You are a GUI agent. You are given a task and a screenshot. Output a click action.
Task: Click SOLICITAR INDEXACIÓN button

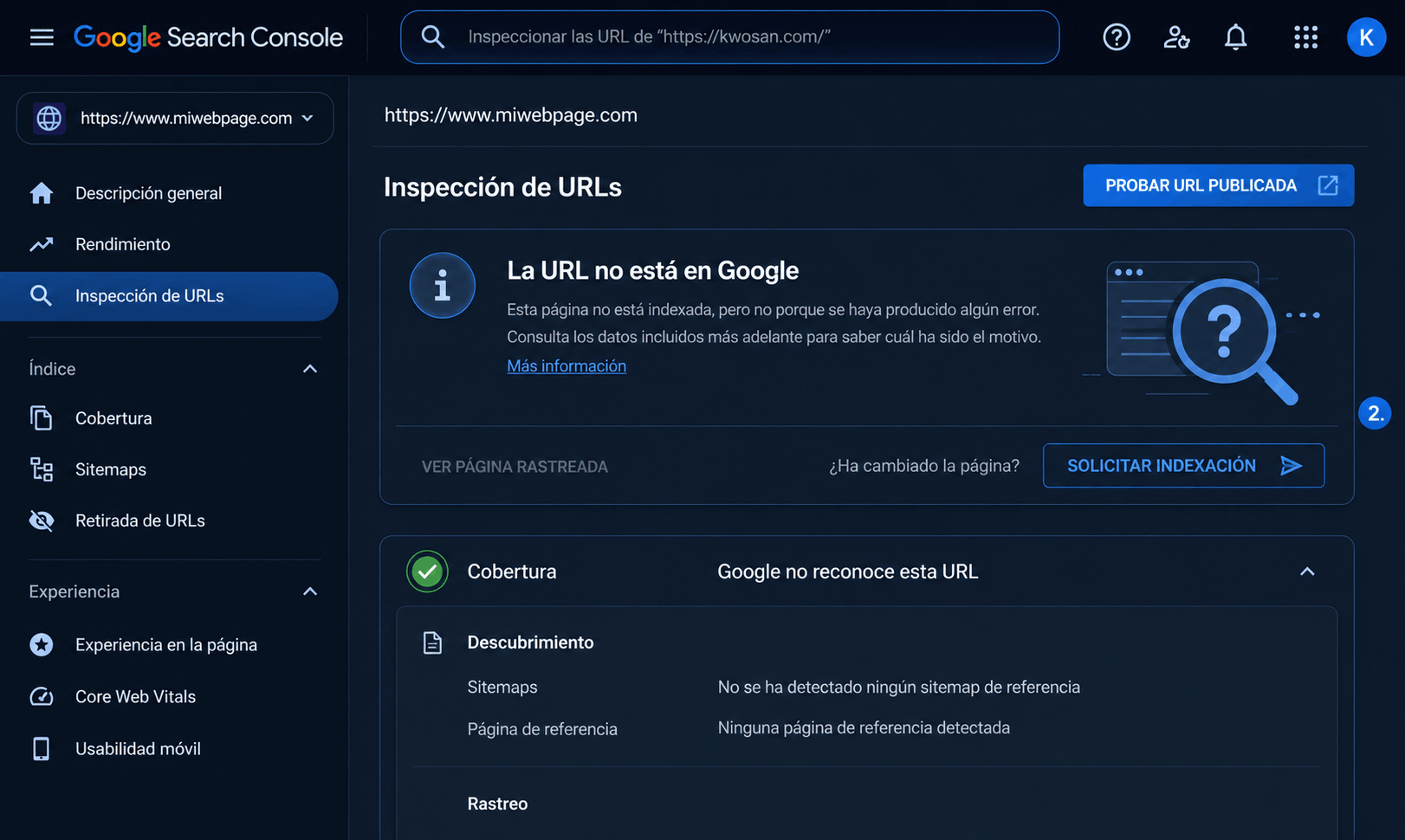click(1183, 466)
